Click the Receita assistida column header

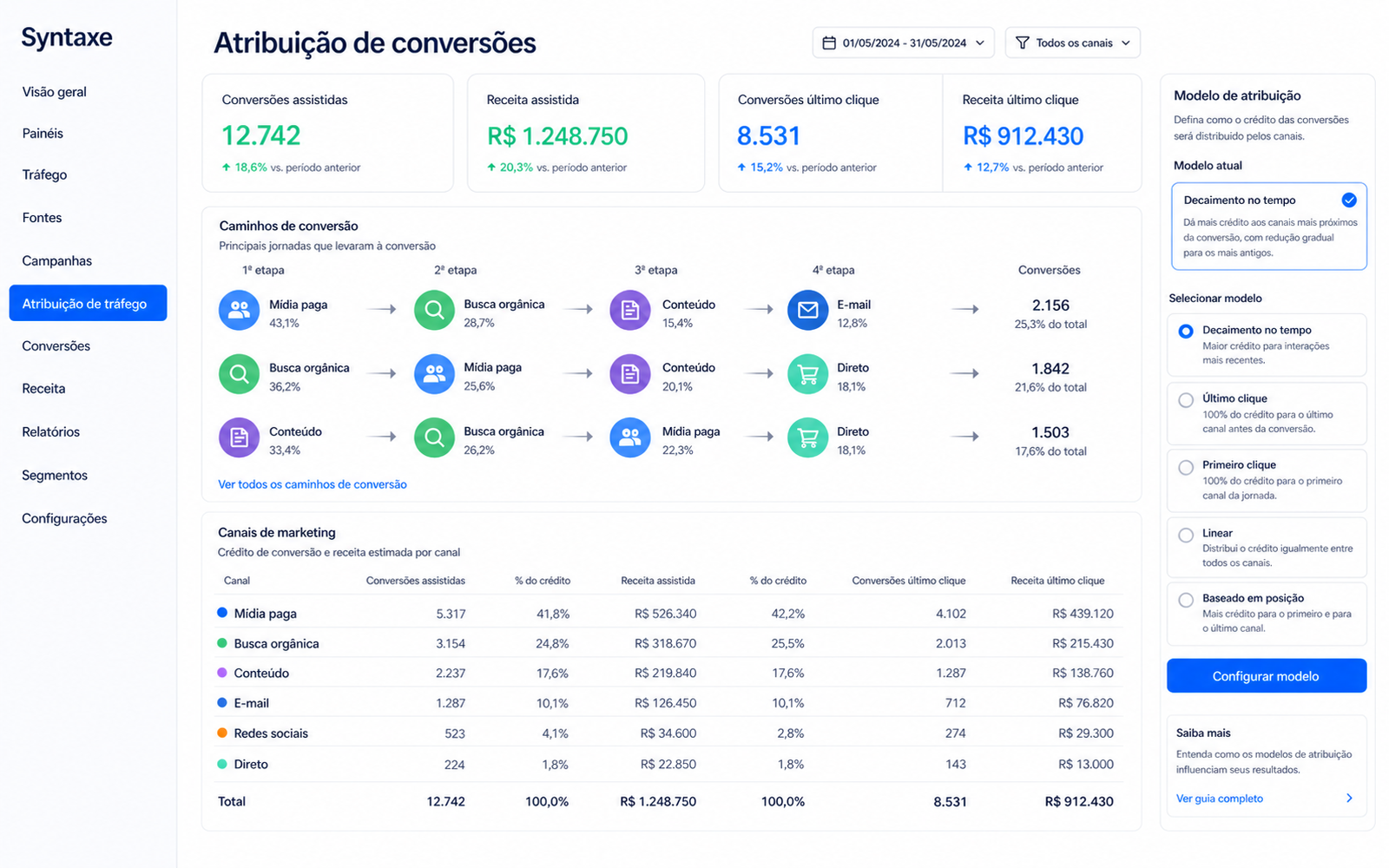click(658, 581)
